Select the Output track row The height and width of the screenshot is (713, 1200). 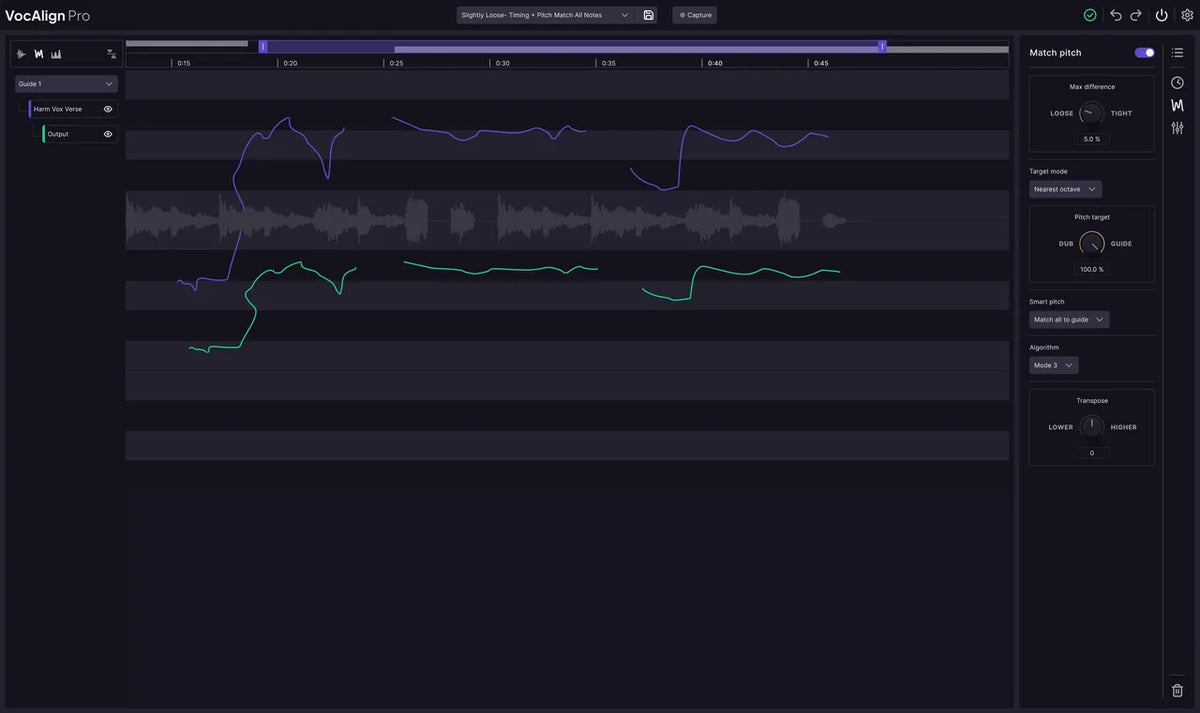click(x=80, y=134)
